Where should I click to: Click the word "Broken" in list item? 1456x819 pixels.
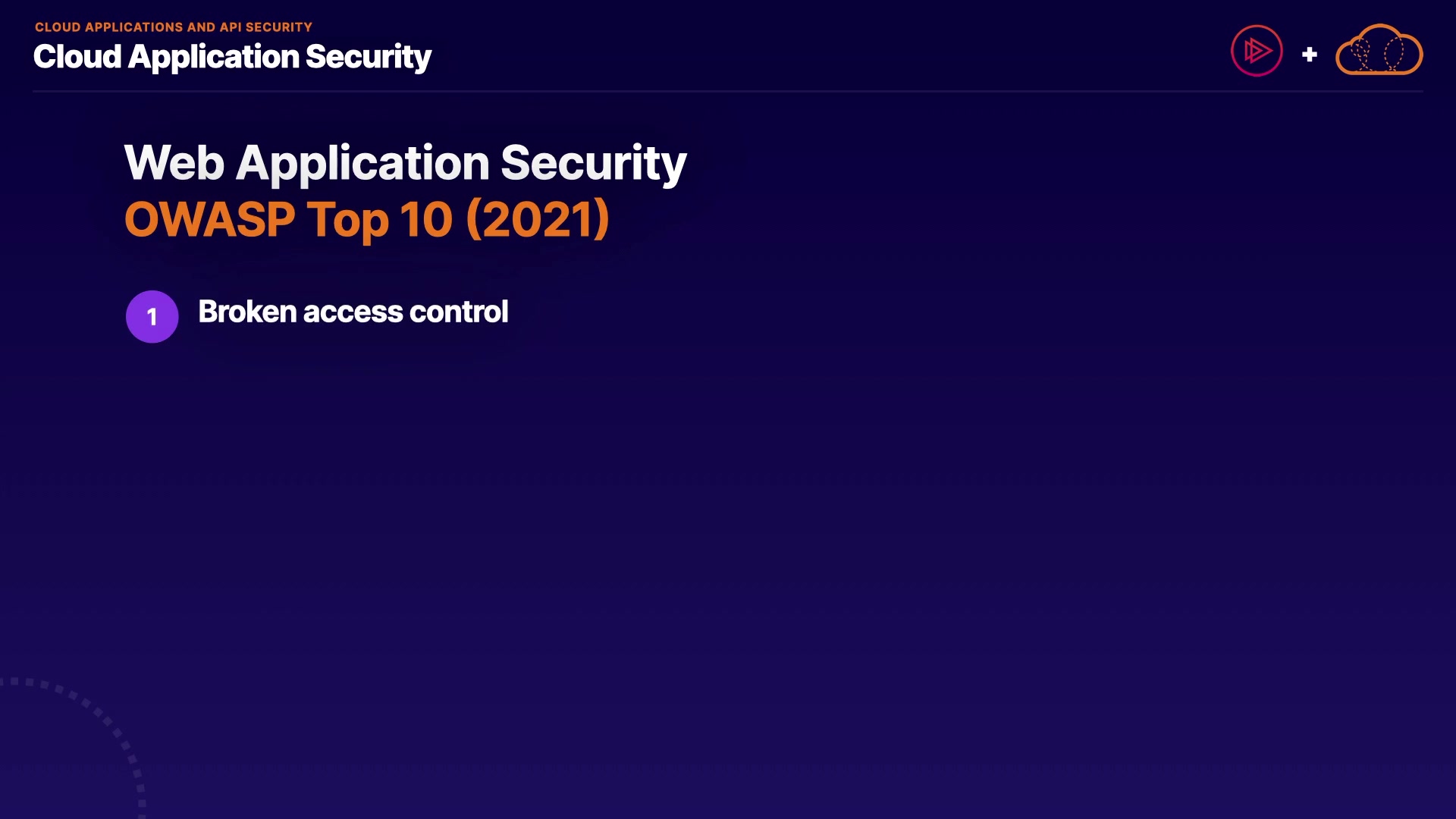tap(247, 312)
